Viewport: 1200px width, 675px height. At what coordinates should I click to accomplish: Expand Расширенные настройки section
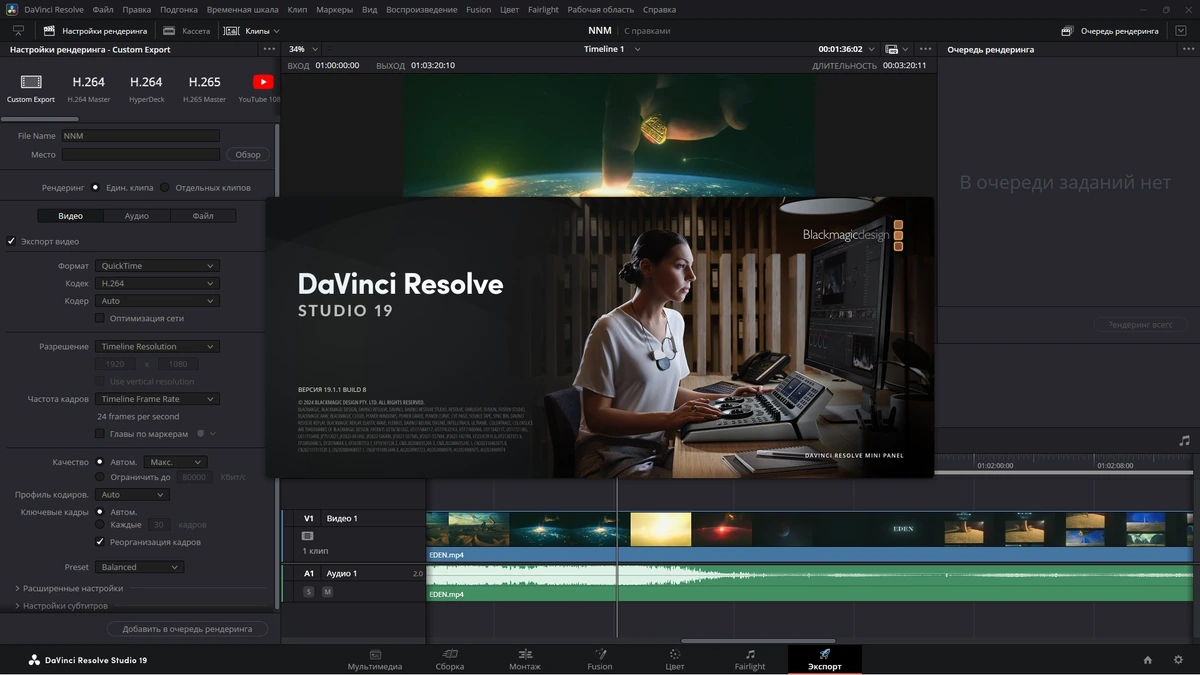pyautogui.click(x=69, y=588)
